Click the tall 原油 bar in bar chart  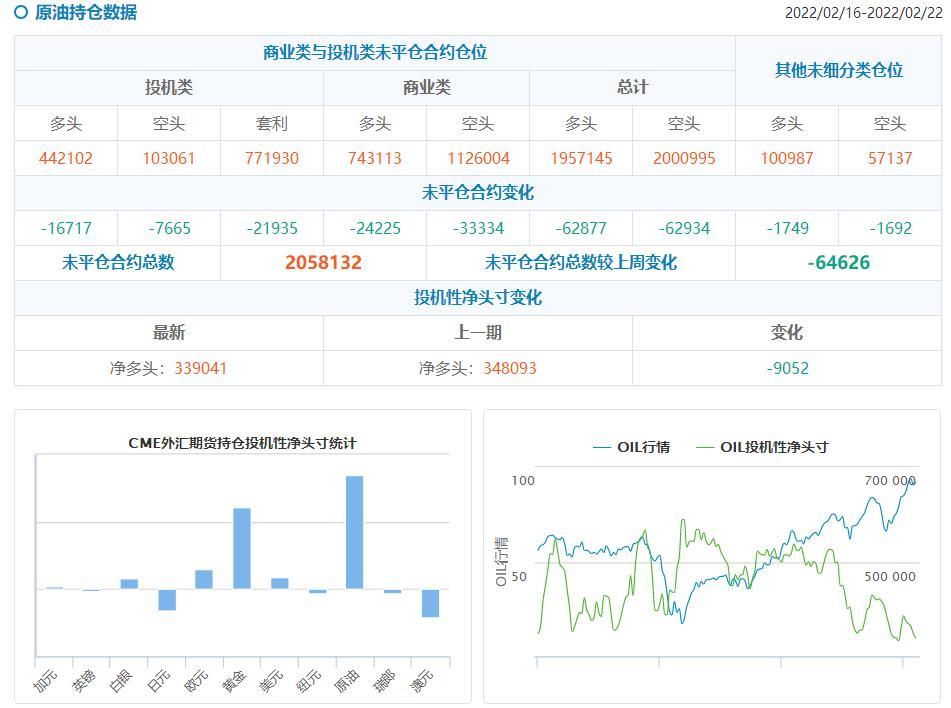[354, 532]
